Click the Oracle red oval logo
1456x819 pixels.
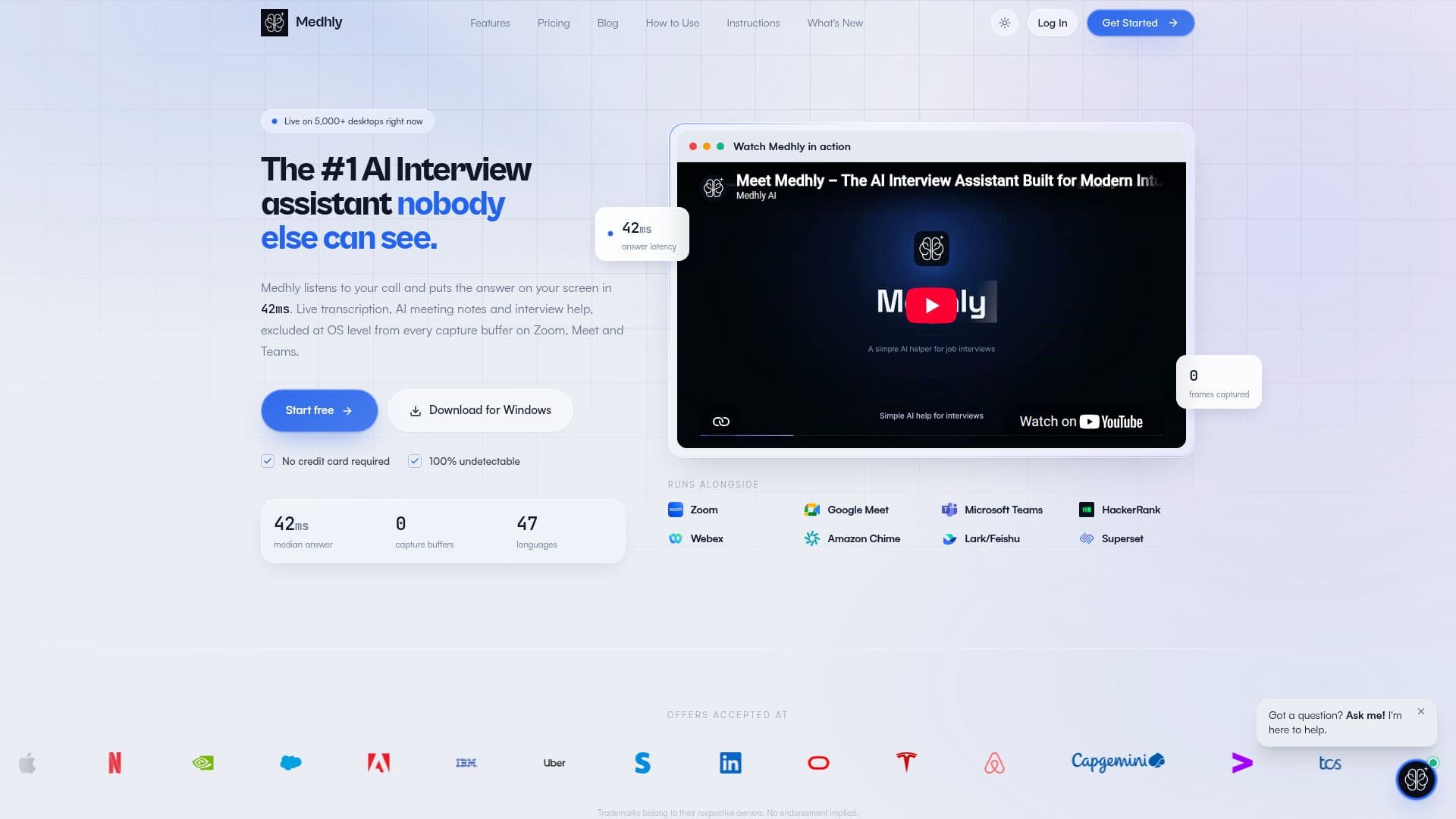(x=818, y=763)
